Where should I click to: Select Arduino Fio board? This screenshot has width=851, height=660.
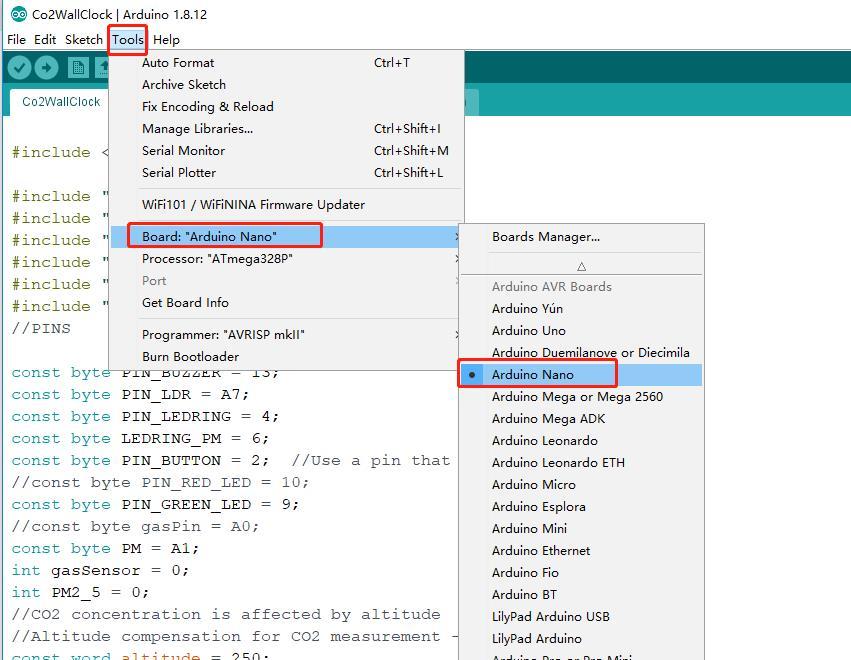(x=581, y=573)
